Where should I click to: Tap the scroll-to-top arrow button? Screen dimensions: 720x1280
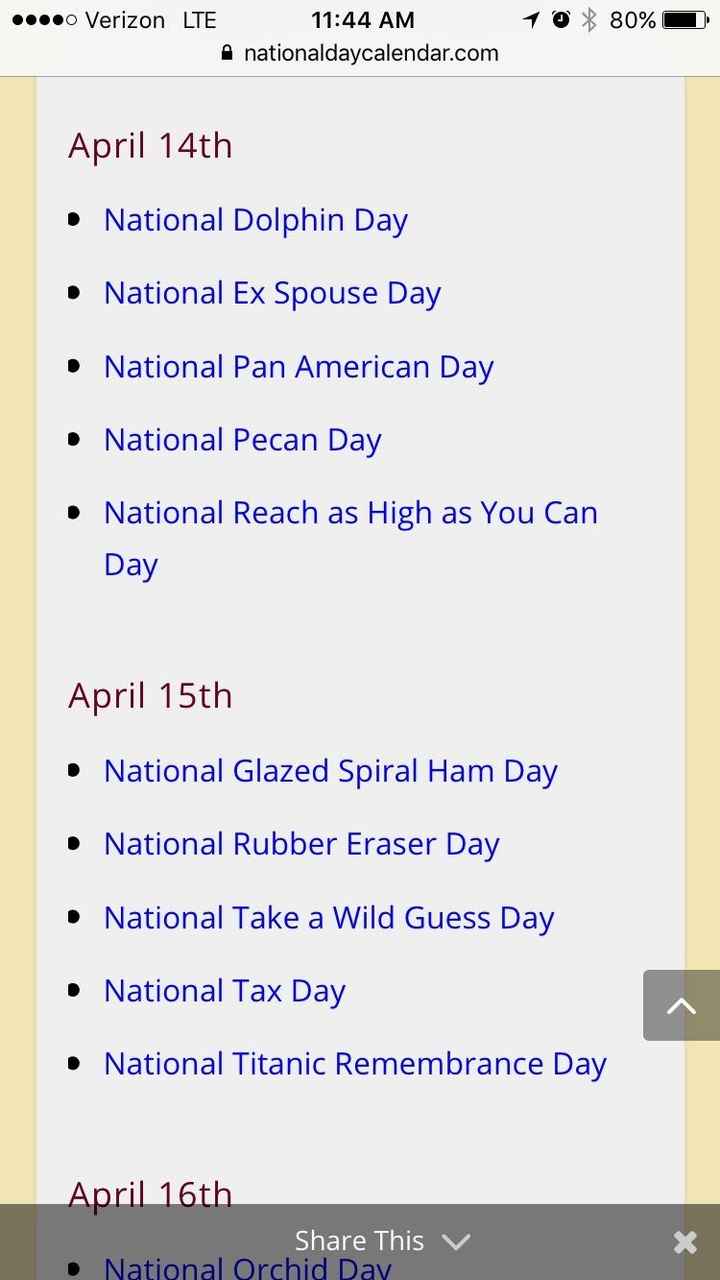[x=681, y=1005]
